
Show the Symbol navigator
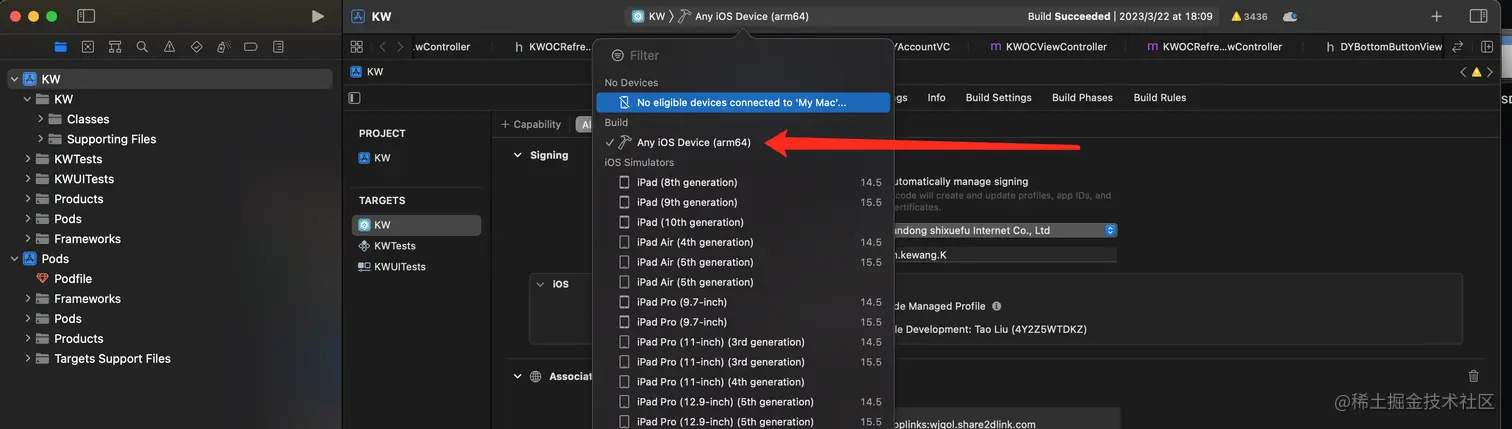coord(115,47)
